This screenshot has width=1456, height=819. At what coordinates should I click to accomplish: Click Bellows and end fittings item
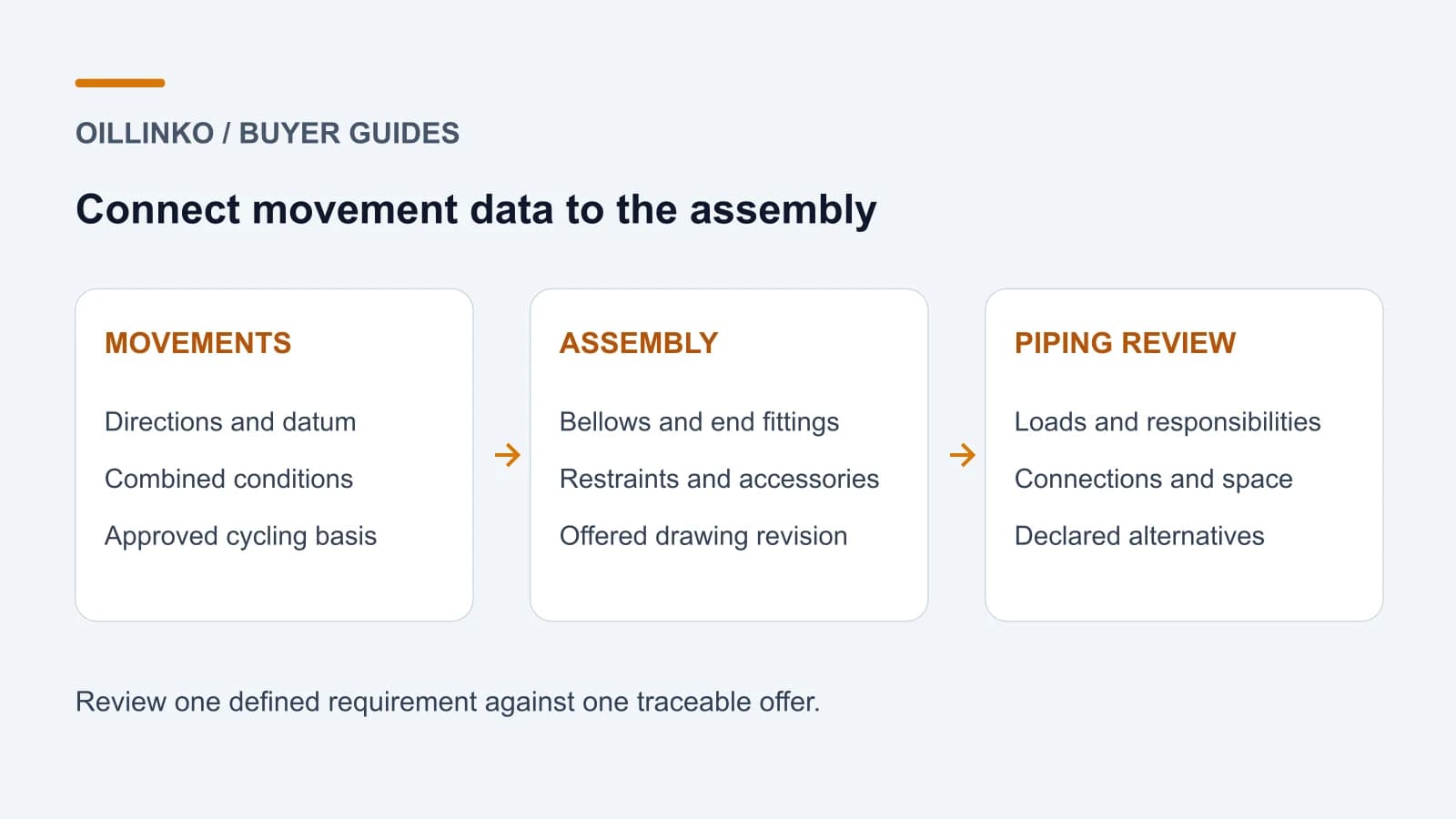[x=699, y=422]
